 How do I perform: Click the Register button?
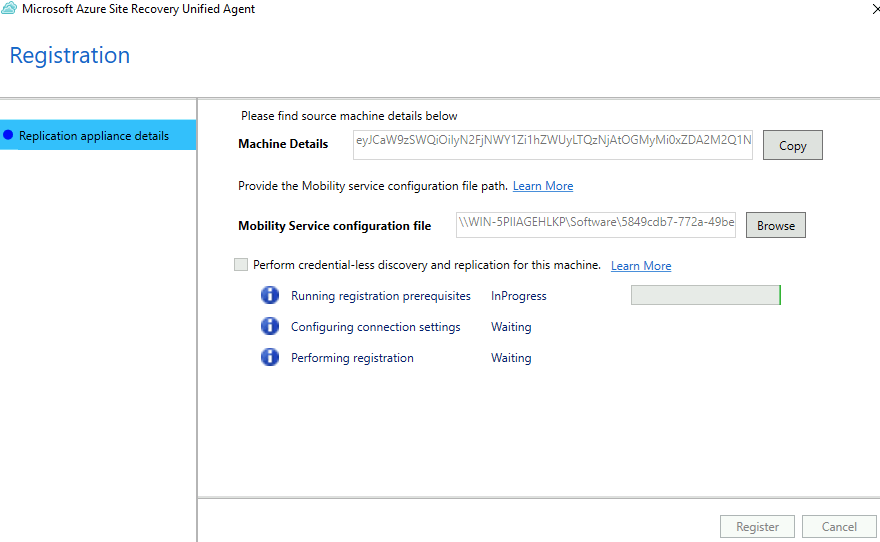coord(757,526)
